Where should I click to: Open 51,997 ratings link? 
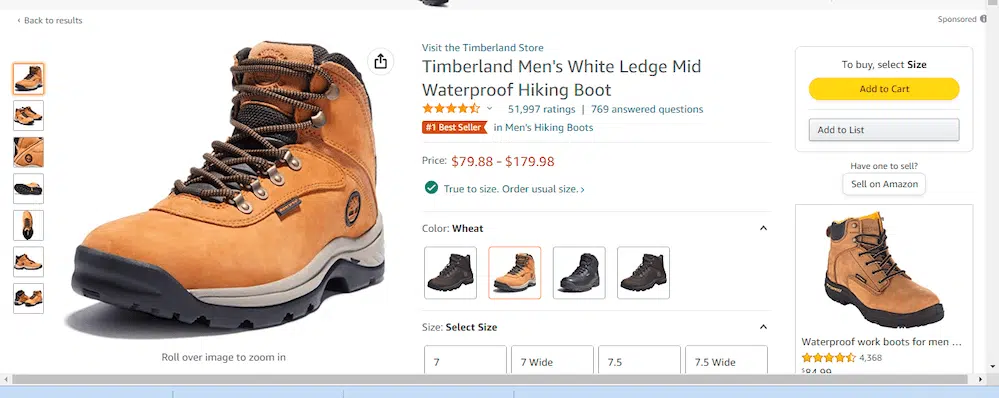[x=541, y=109]
